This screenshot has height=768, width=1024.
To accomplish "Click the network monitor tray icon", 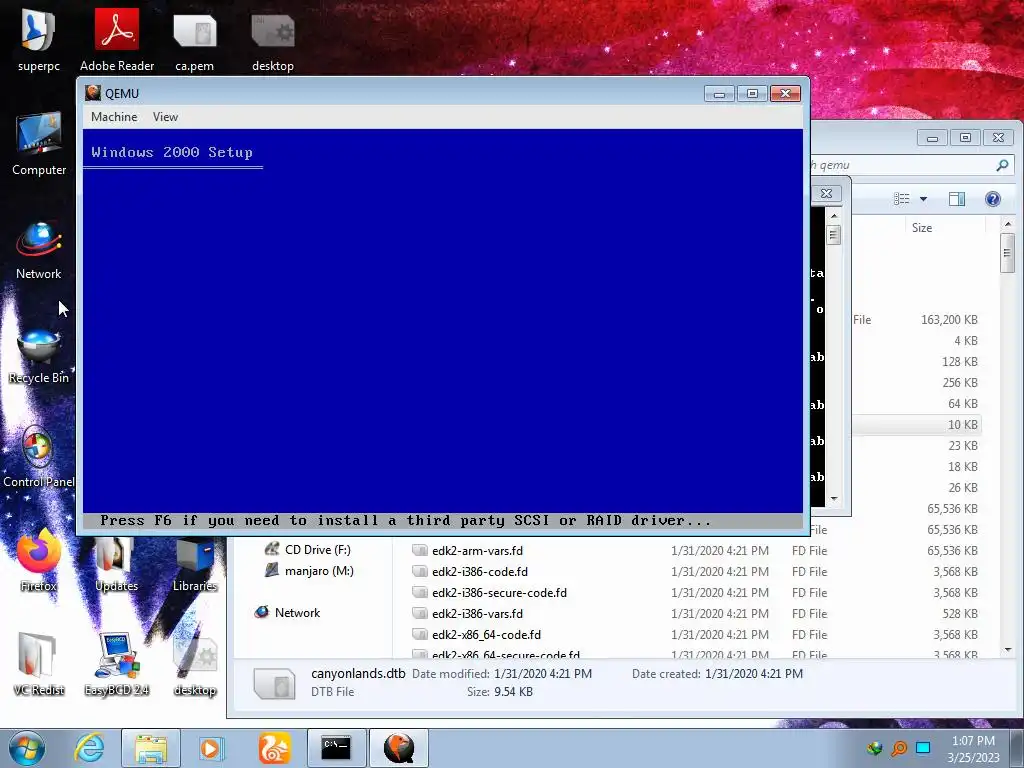I will point(923,748).
